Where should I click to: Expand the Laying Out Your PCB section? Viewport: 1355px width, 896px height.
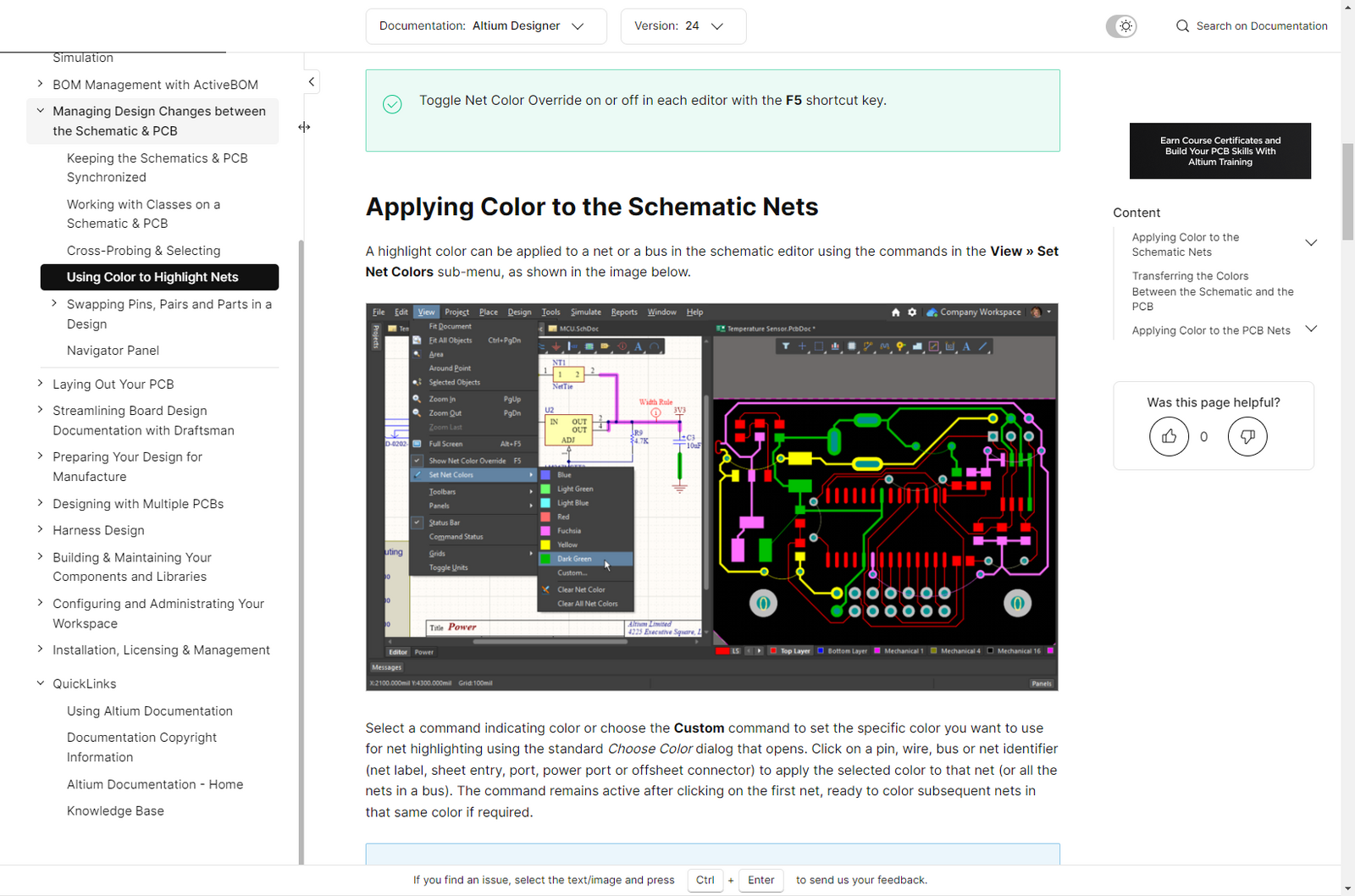click(x=40, y=384)
